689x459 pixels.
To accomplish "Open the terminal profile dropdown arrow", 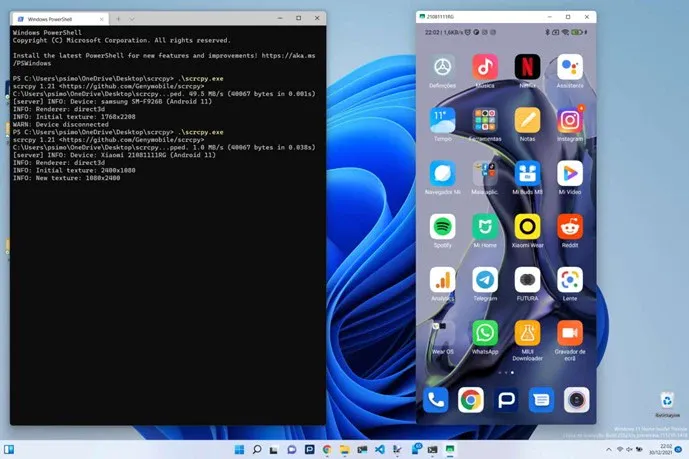I will [x=132, y=19].
